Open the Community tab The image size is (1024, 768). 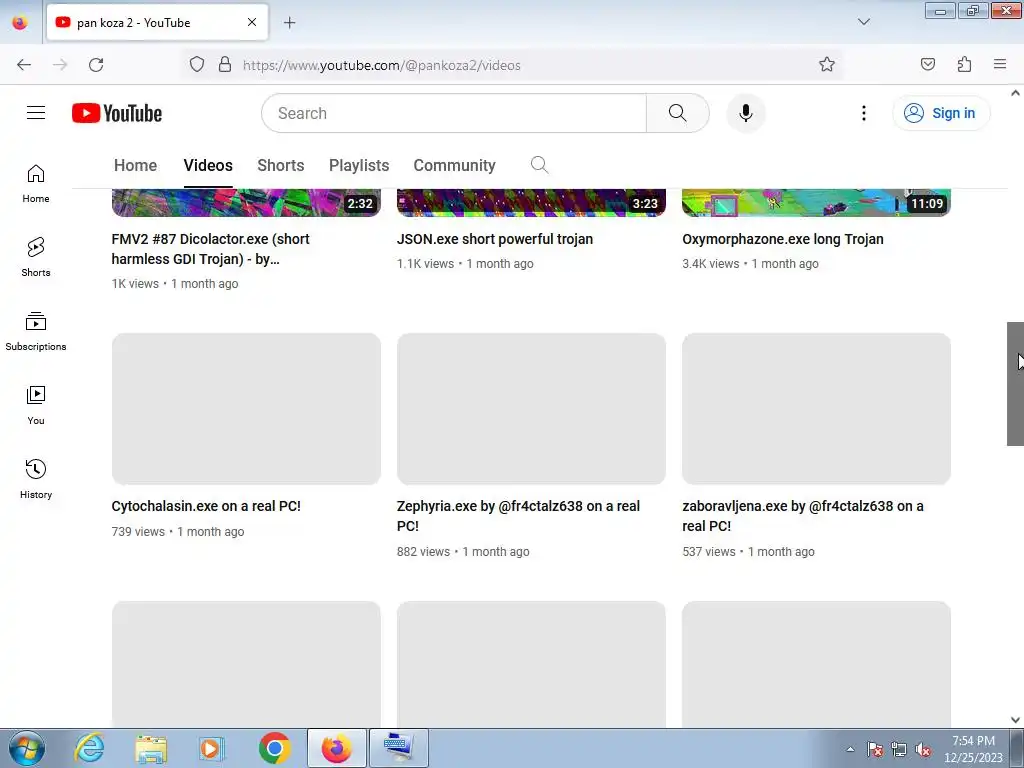(x=454, y=165)
